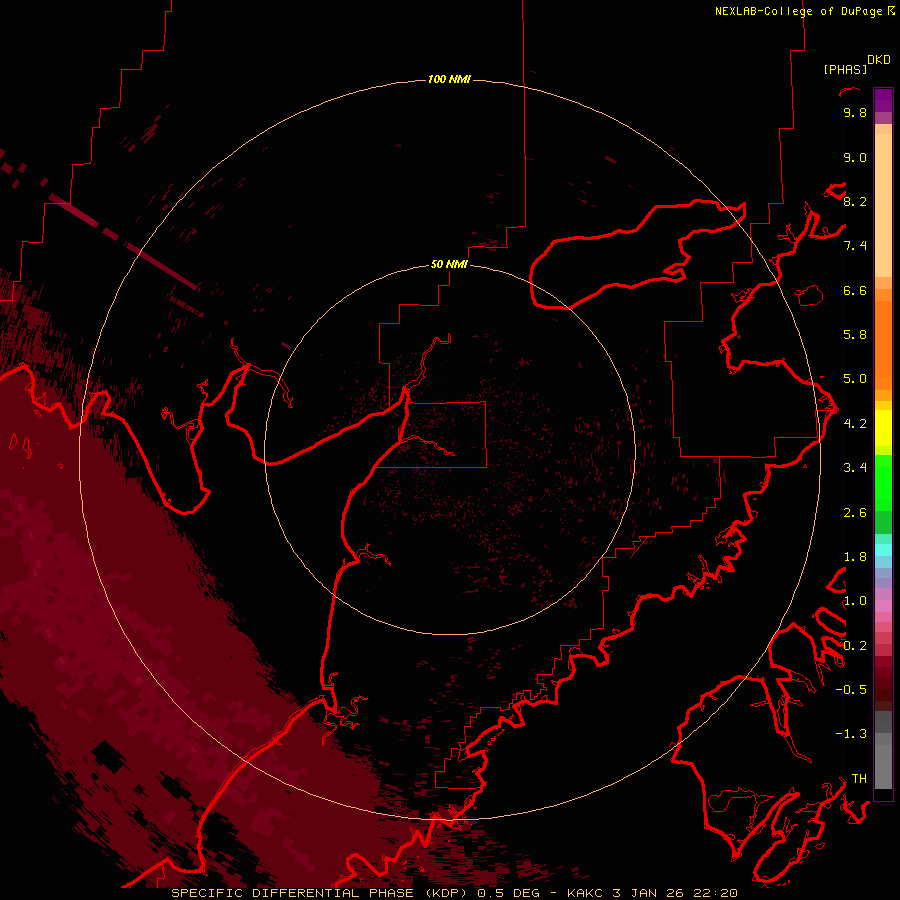Select the 8.2 scale label

[x=855, y=201]
